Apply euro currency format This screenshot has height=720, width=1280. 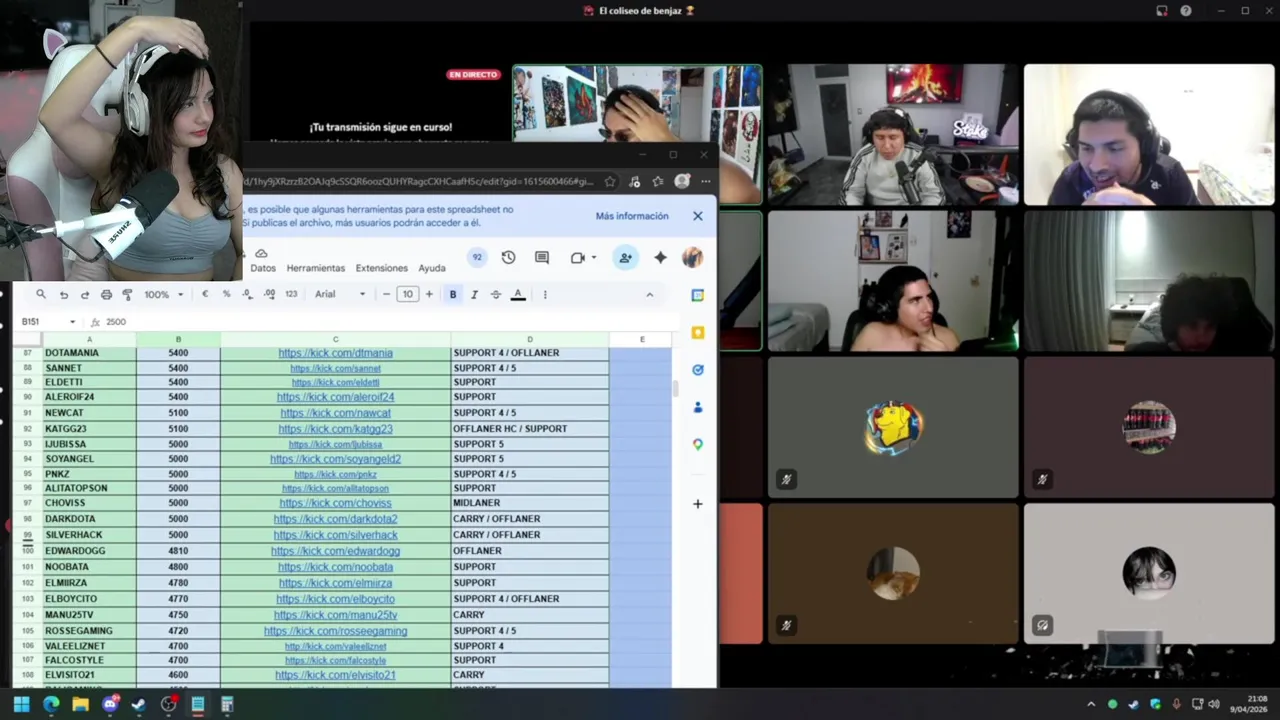(x=205, y=294)
